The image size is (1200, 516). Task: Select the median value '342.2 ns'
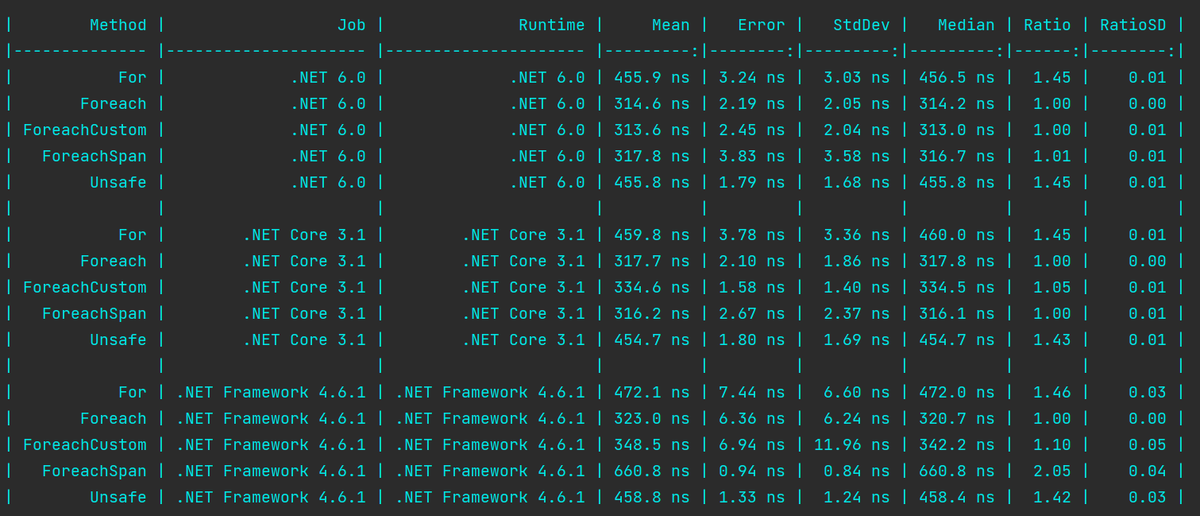point(957,444)
